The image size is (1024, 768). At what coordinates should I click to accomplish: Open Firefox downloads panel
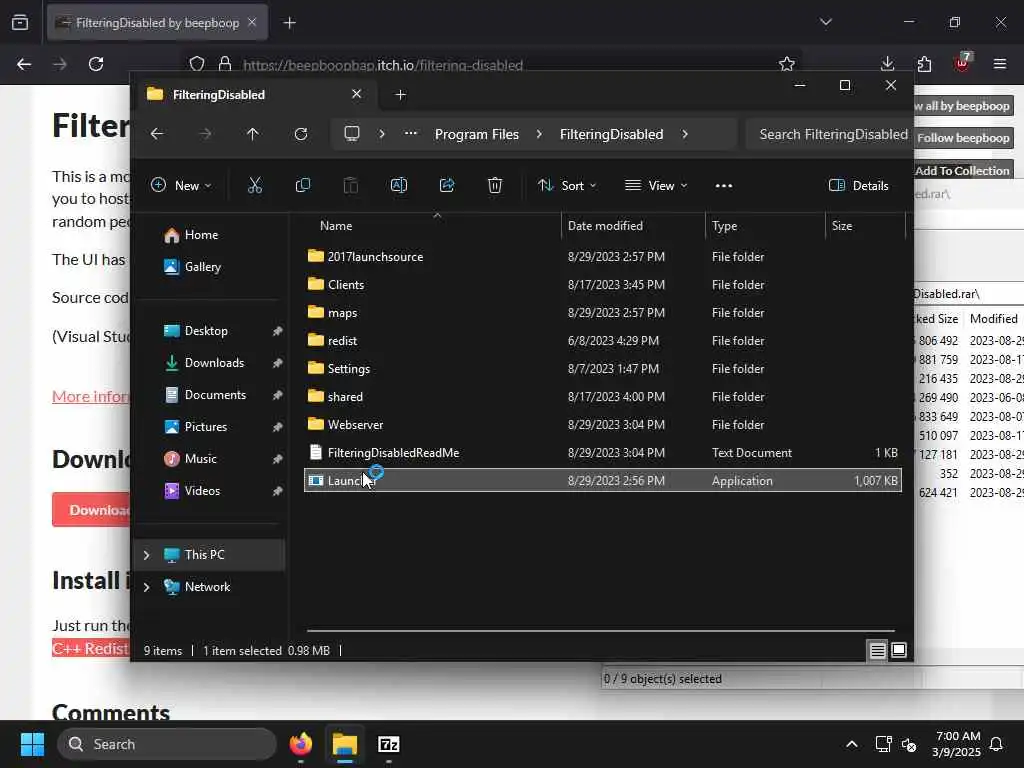pos(887,63)
